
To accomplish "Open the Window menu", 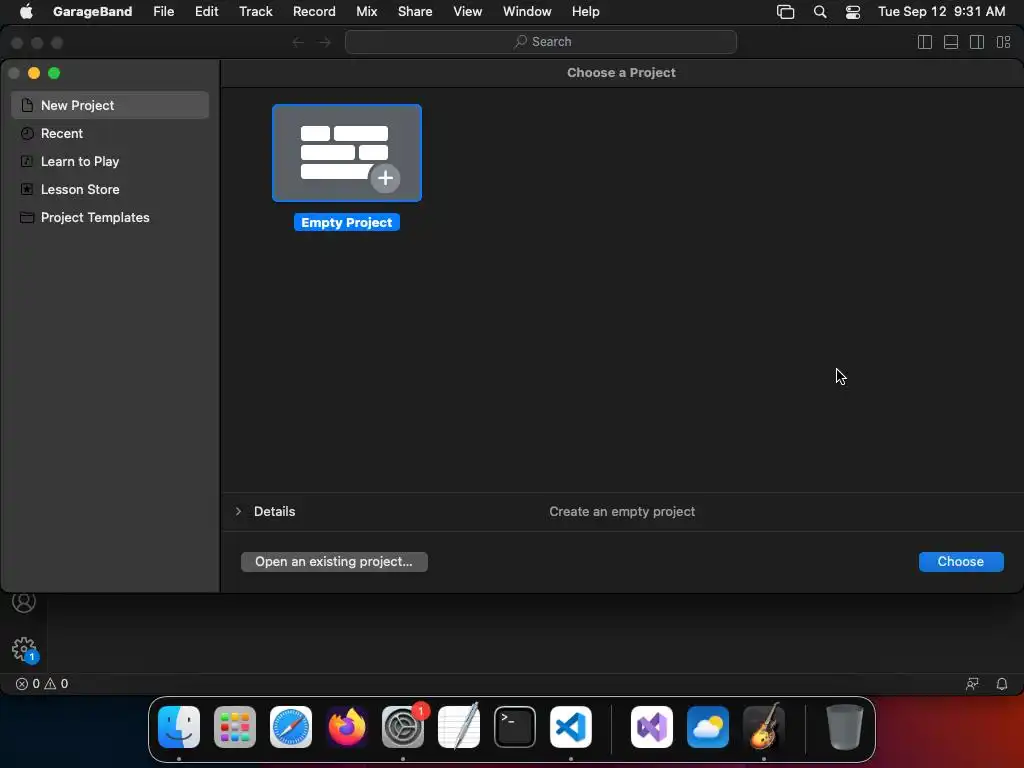I will pos(526,11).
